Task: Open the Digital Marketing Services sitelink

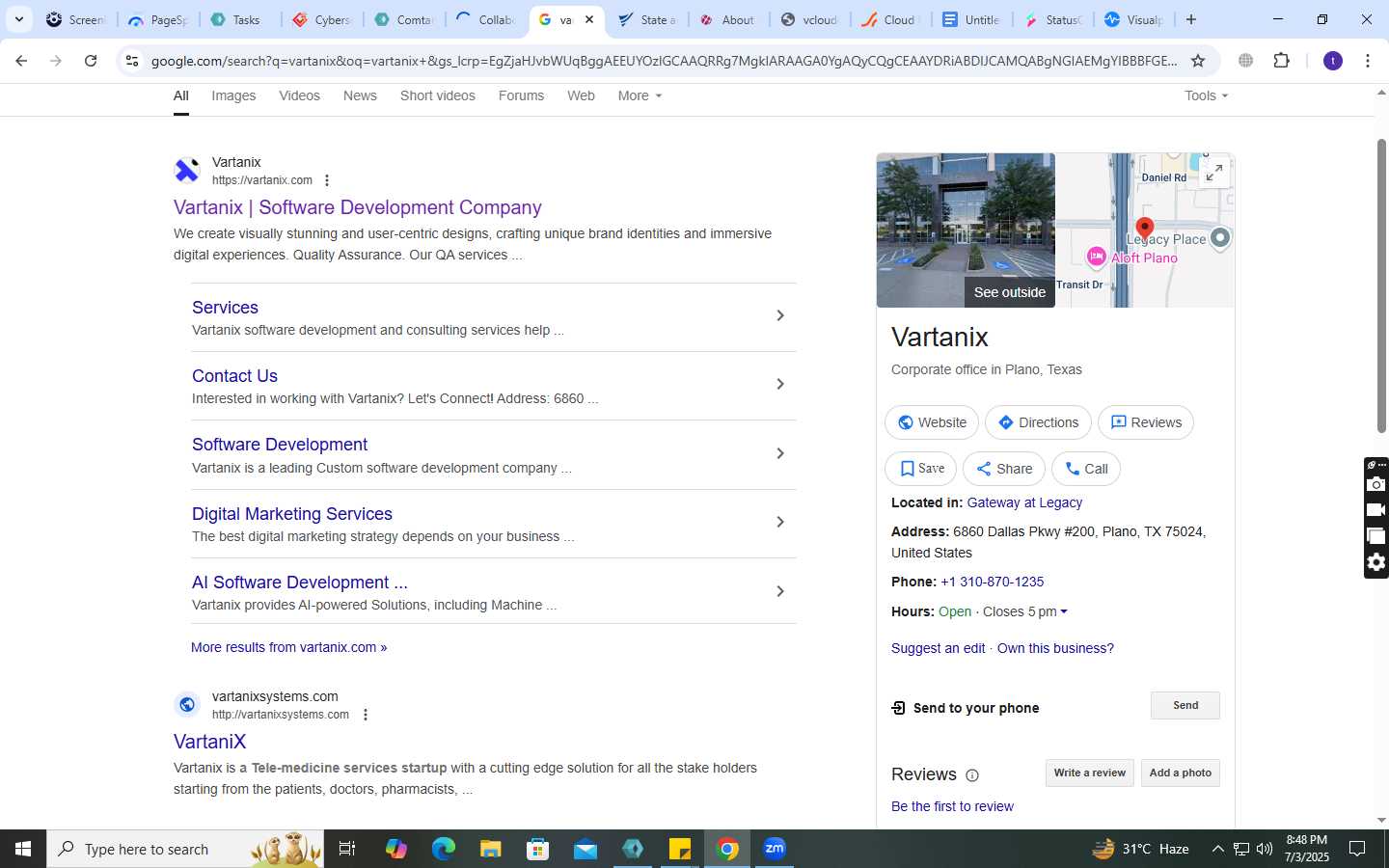Action: click(x=292, y=514)
